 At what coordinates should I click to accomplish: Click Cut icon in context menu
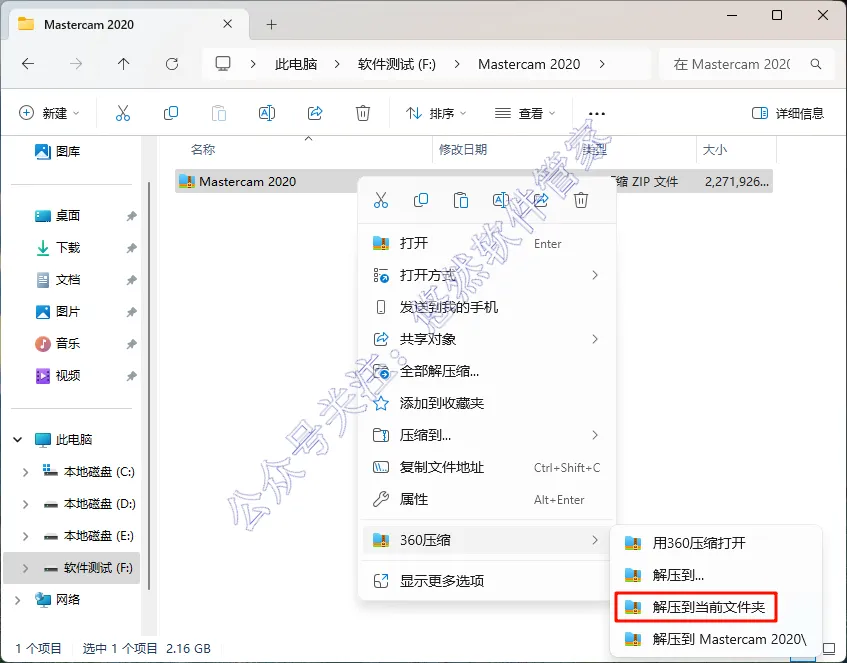[381, 200]
